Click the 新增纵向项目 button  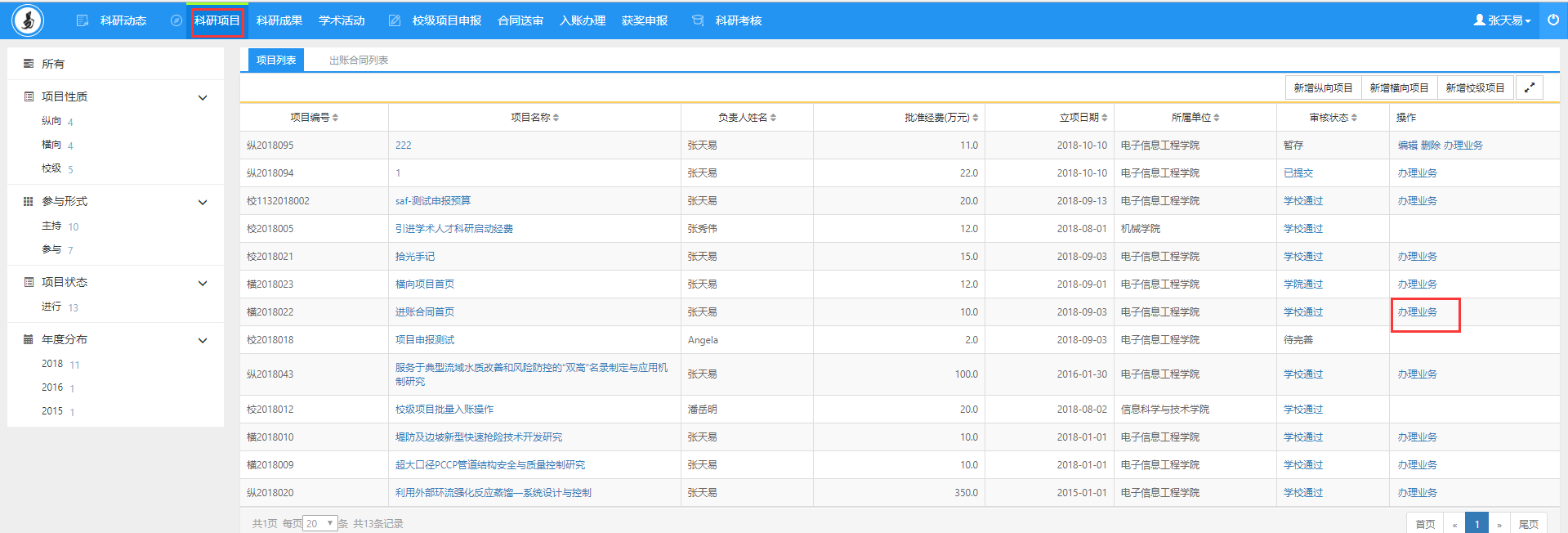click(x=1322, y=87)
